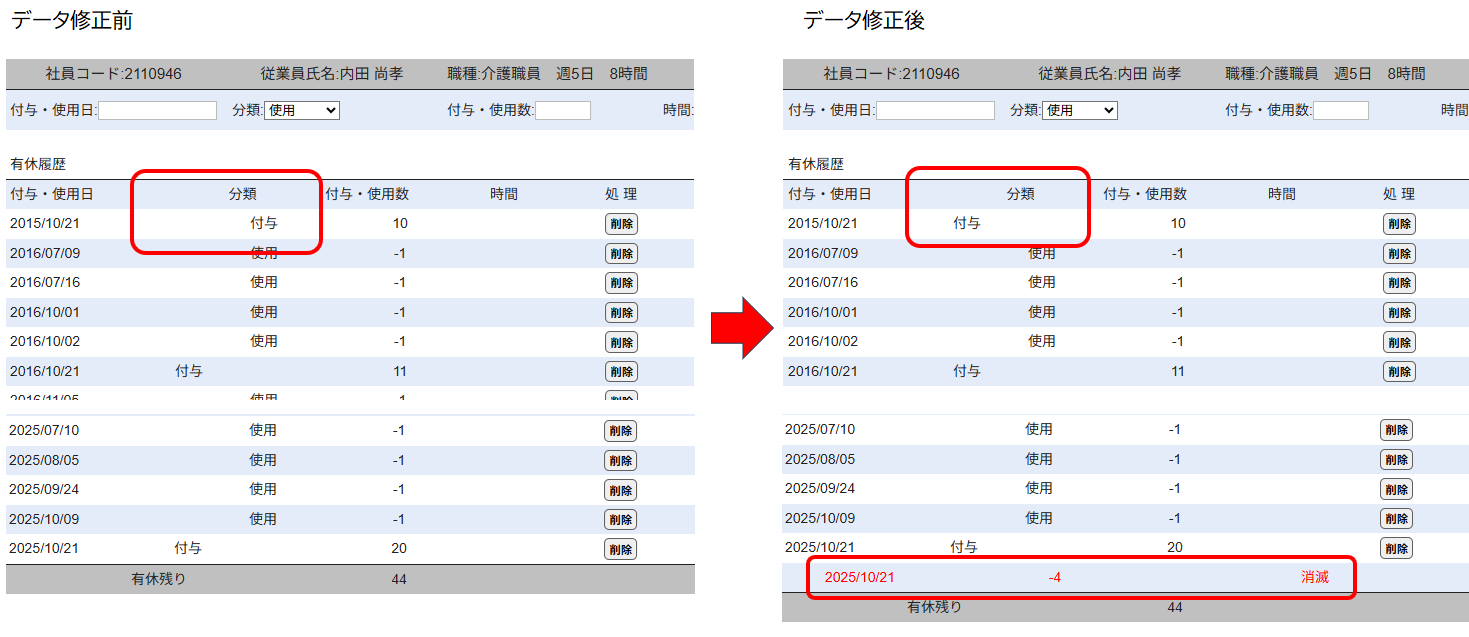Delete 2025/10/21 付与 row in データ修正前 panel
Image resolution: width=1469 pixels, height=637 pixels.
tap(620, 549)
